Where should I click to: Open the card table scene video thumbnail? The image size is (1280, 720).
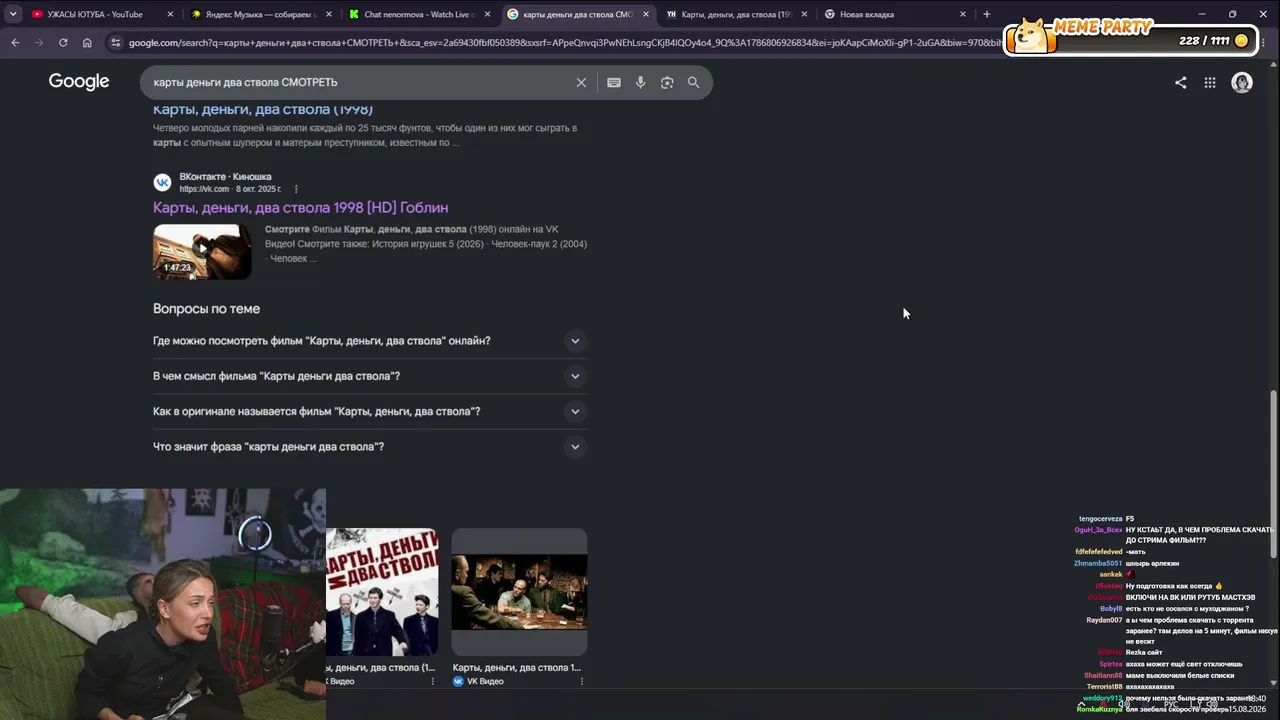click(519, 592)
